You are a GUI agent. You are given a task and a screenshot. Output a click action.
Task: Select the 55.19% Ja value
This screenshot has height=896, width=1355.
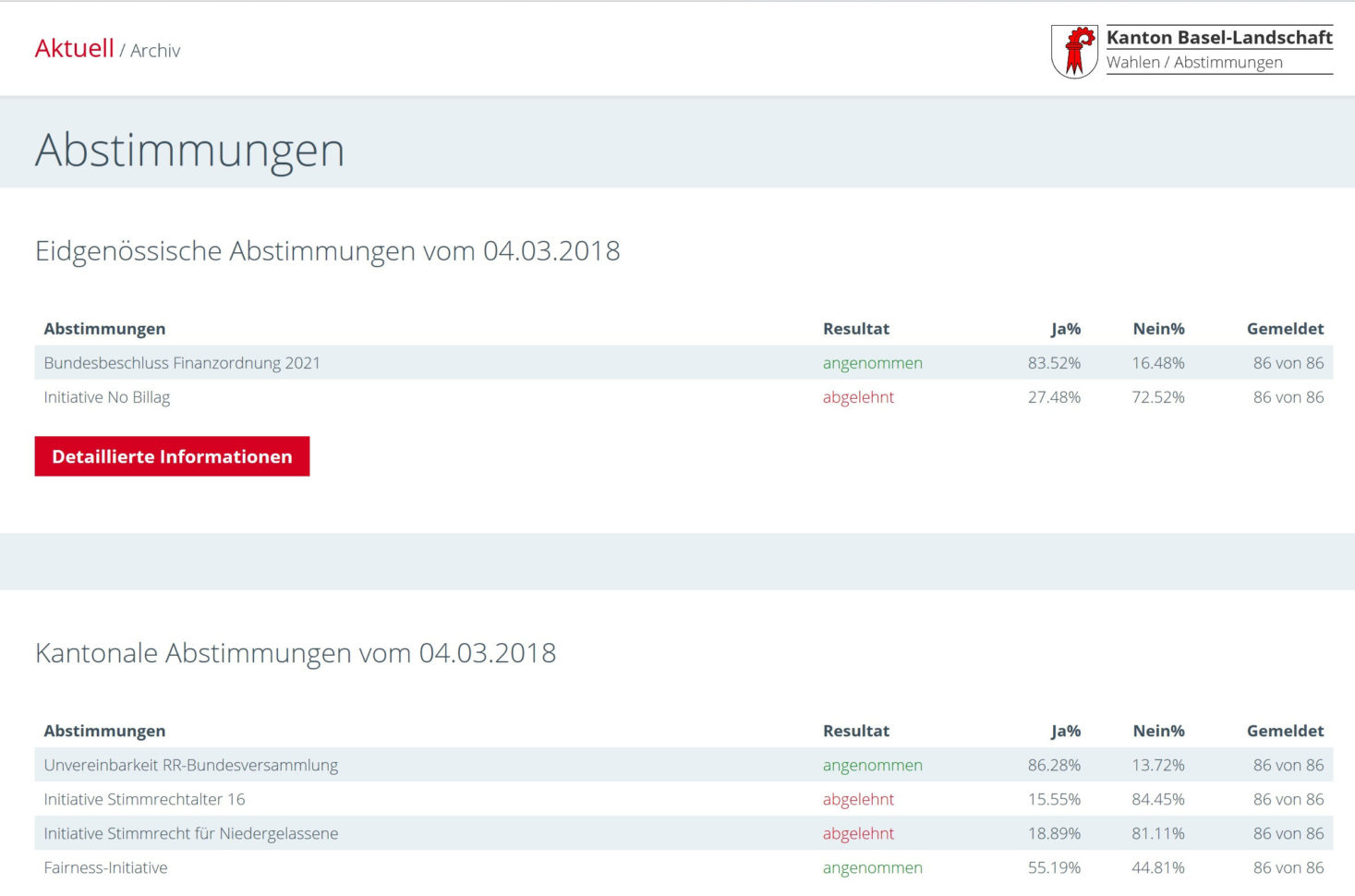tap(1054, 867)
